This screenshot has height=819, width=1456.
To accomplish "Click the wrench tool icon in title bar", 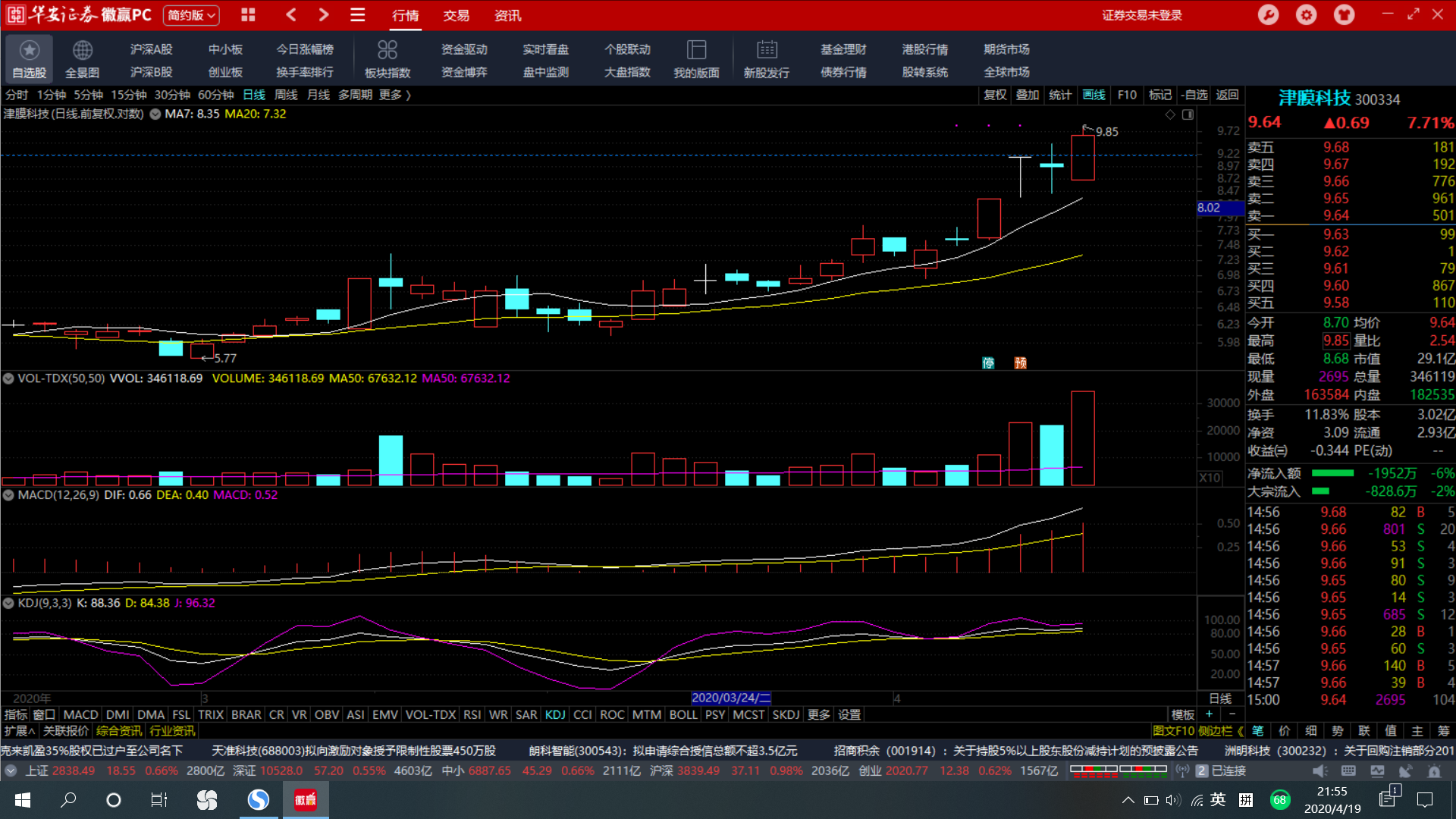I will (1268, 14).
